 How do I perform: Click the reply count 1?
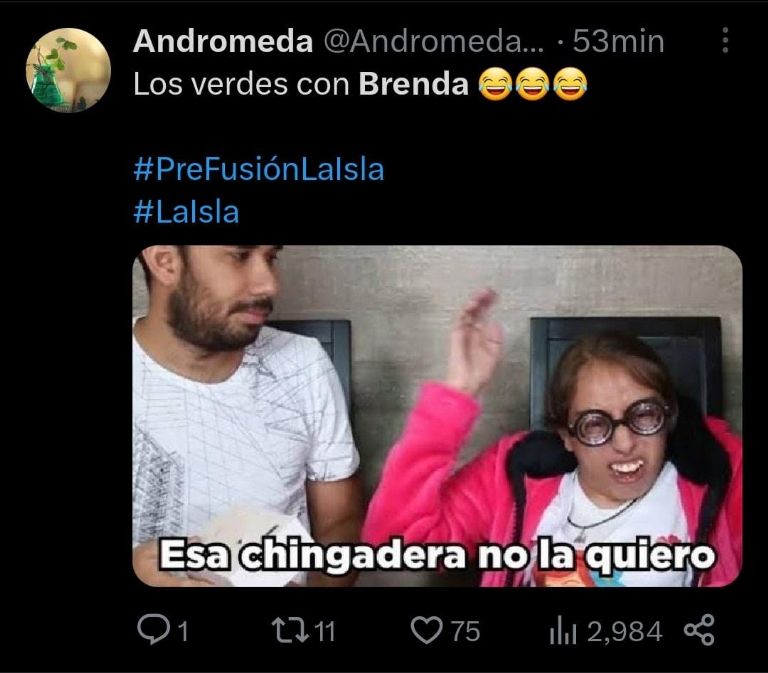[183, 631]
